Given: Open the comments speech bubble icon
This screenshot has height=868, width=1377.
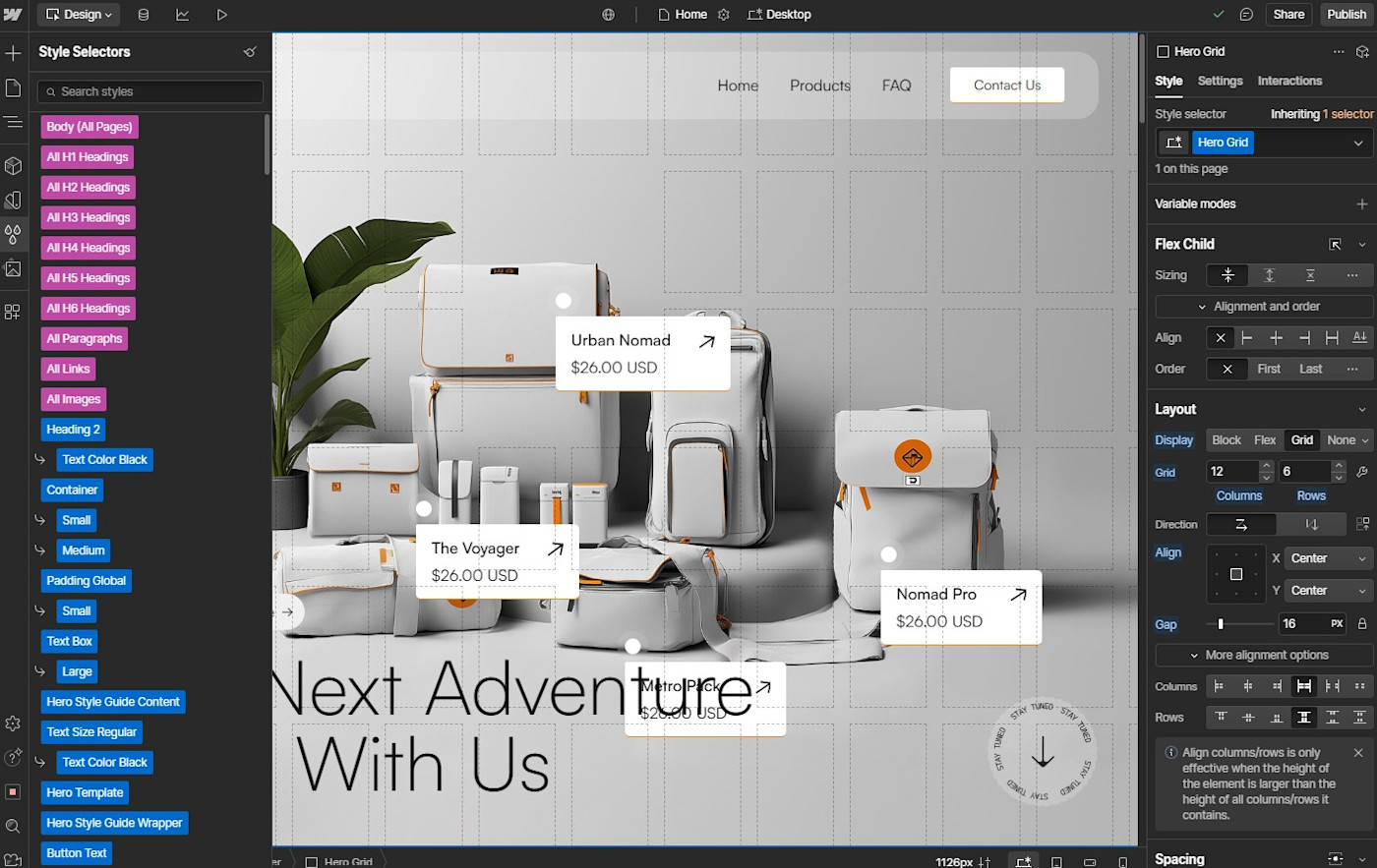Looking at the screenshot, I should [1246, 15].
